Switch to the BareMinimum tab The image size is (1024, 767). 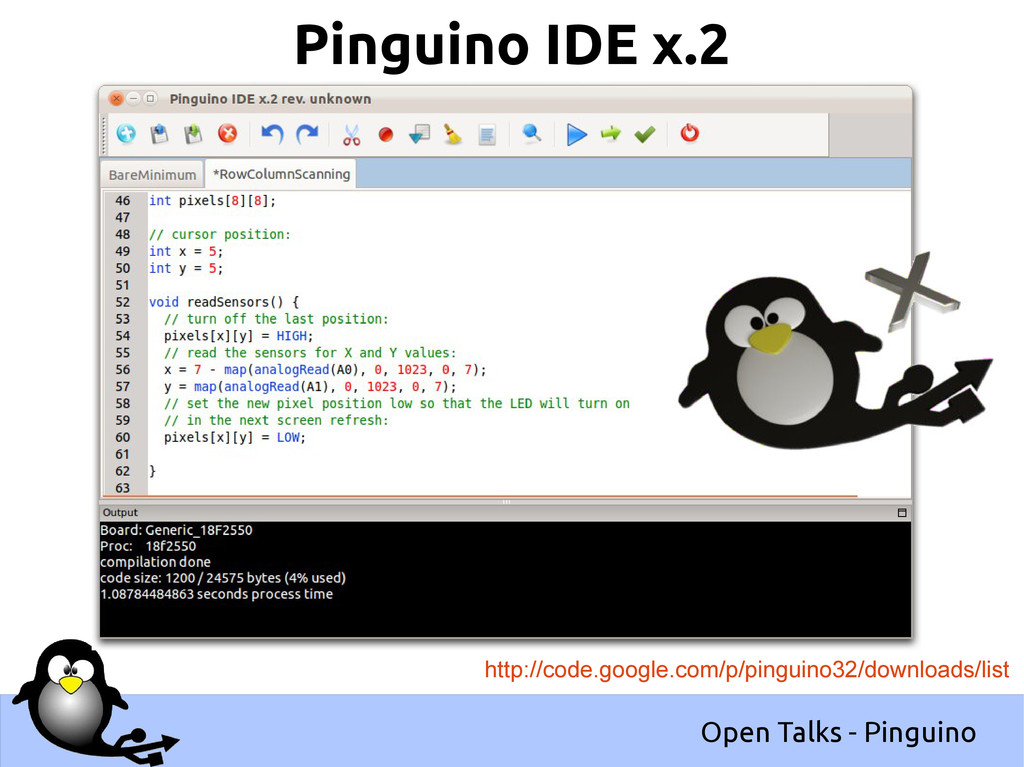[152, 174]
